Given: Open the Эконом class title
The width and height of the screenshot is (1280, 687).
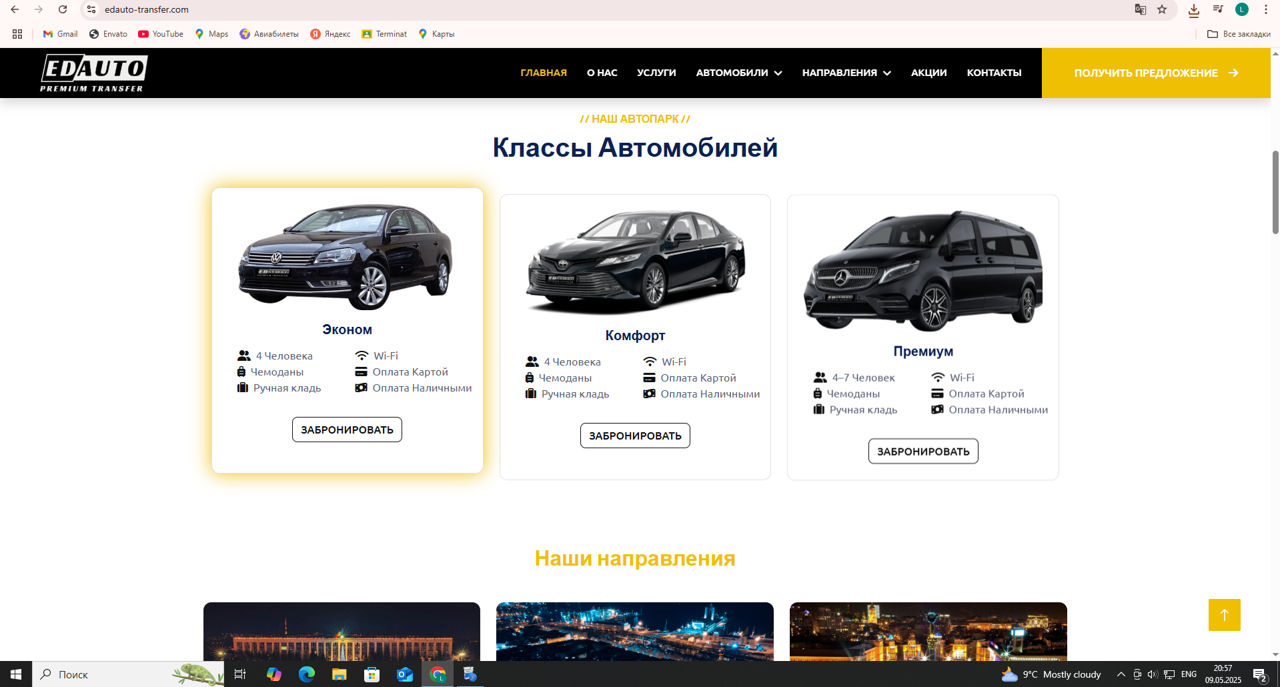Looking at the screenshot, I should click(x=347, y=329).
